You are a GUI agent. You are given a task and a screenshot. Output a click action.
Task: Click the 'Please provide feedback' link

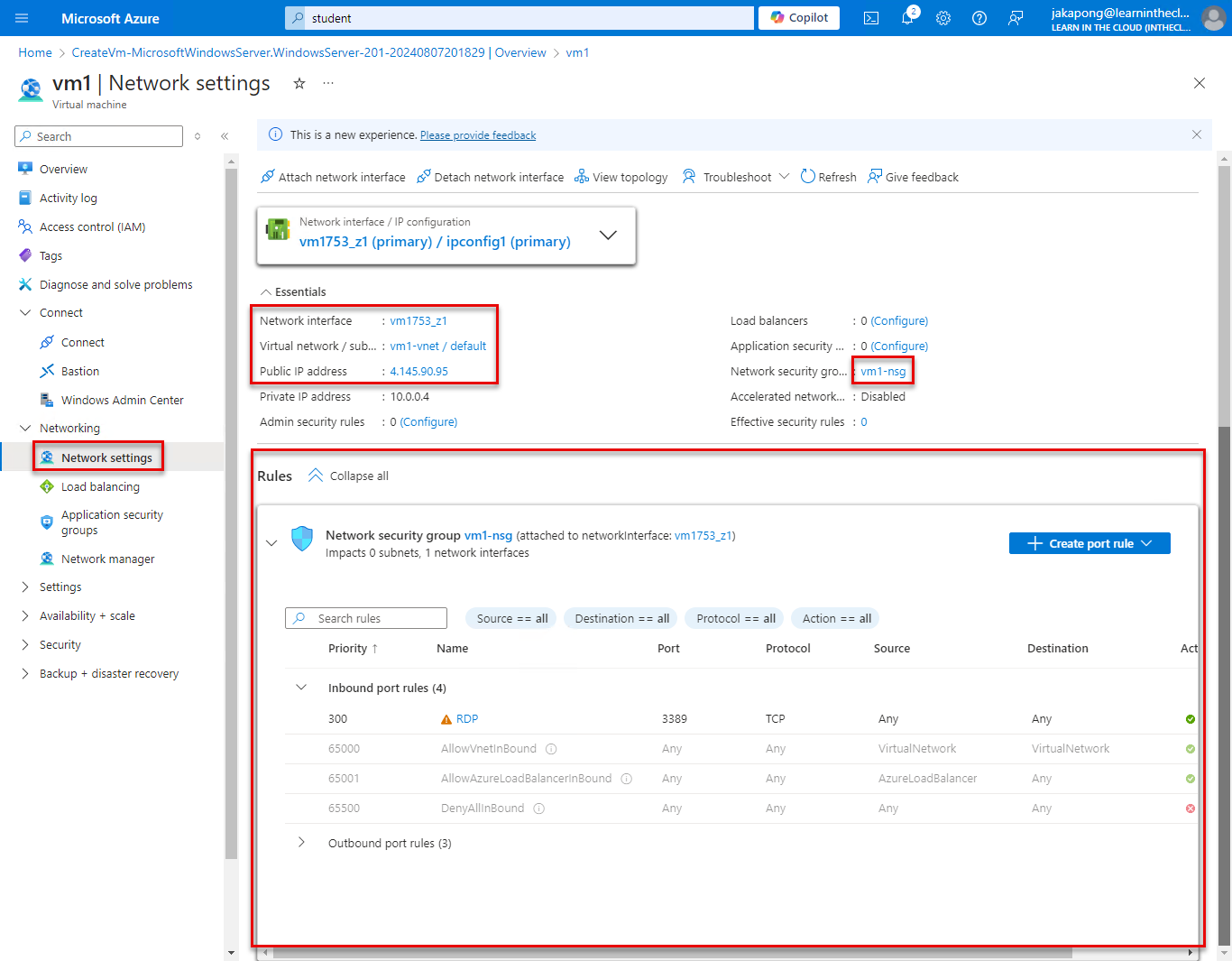(478, 135)
